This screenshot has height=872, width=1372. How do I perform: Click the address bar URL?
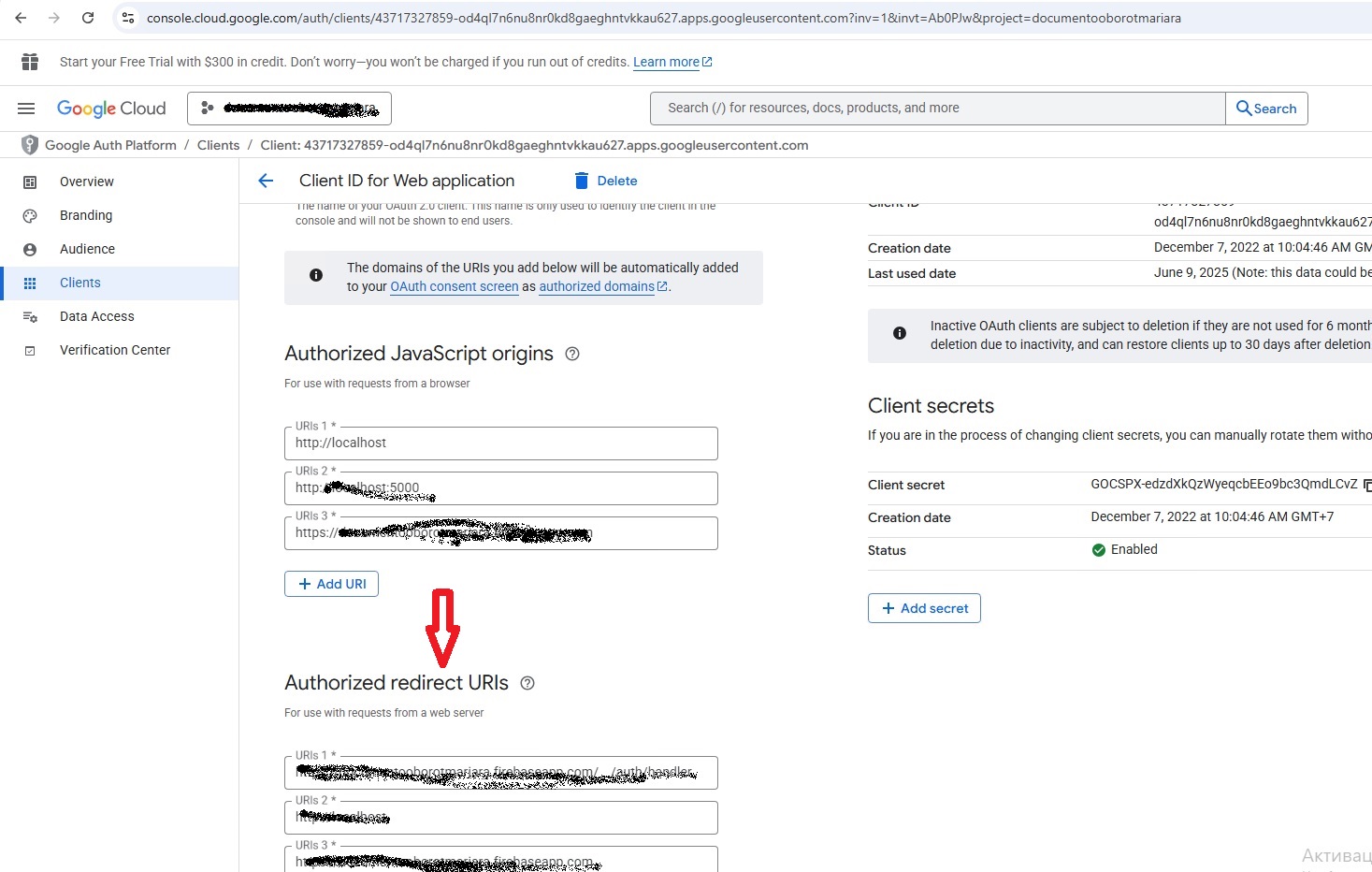point(663,18)
